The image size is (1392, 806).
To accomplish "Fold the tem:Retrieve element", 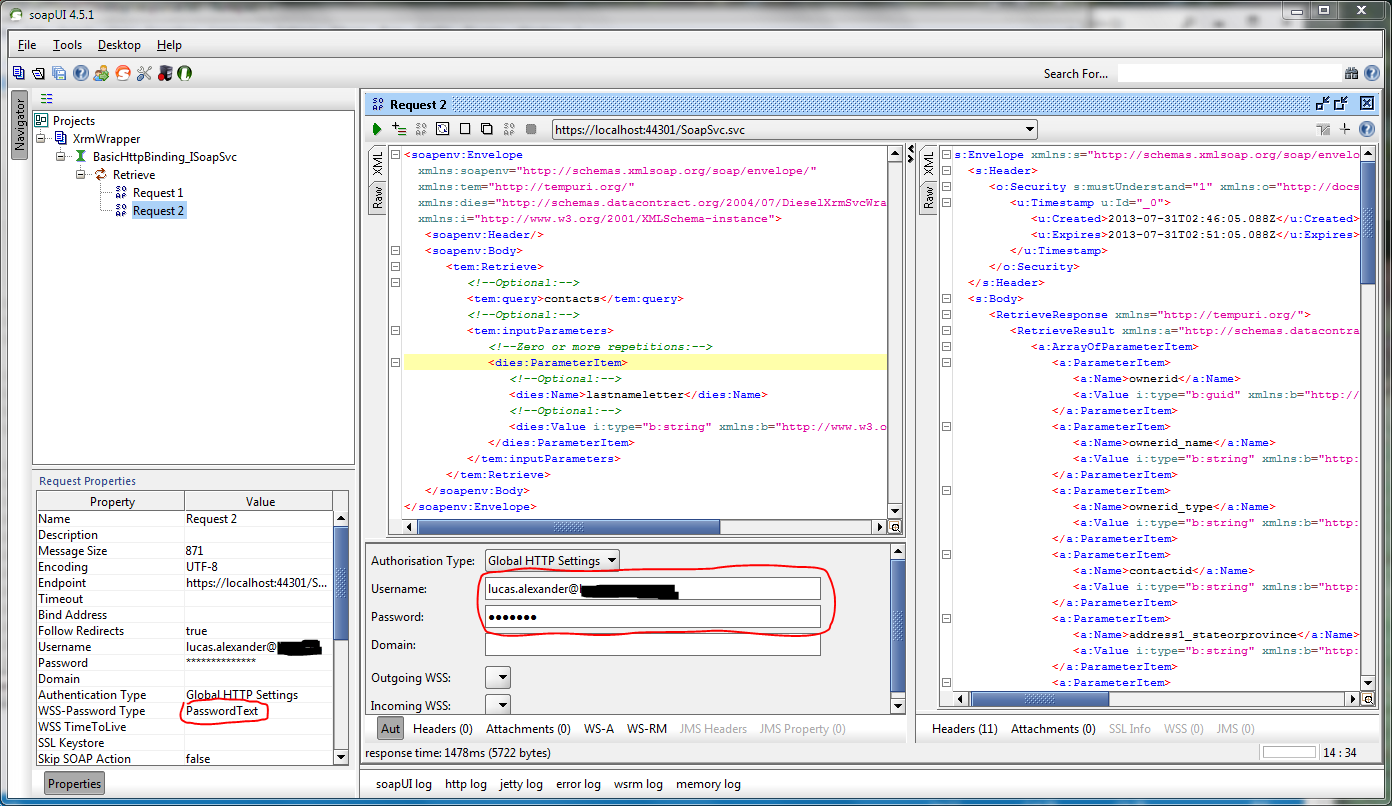I will 396,267.
